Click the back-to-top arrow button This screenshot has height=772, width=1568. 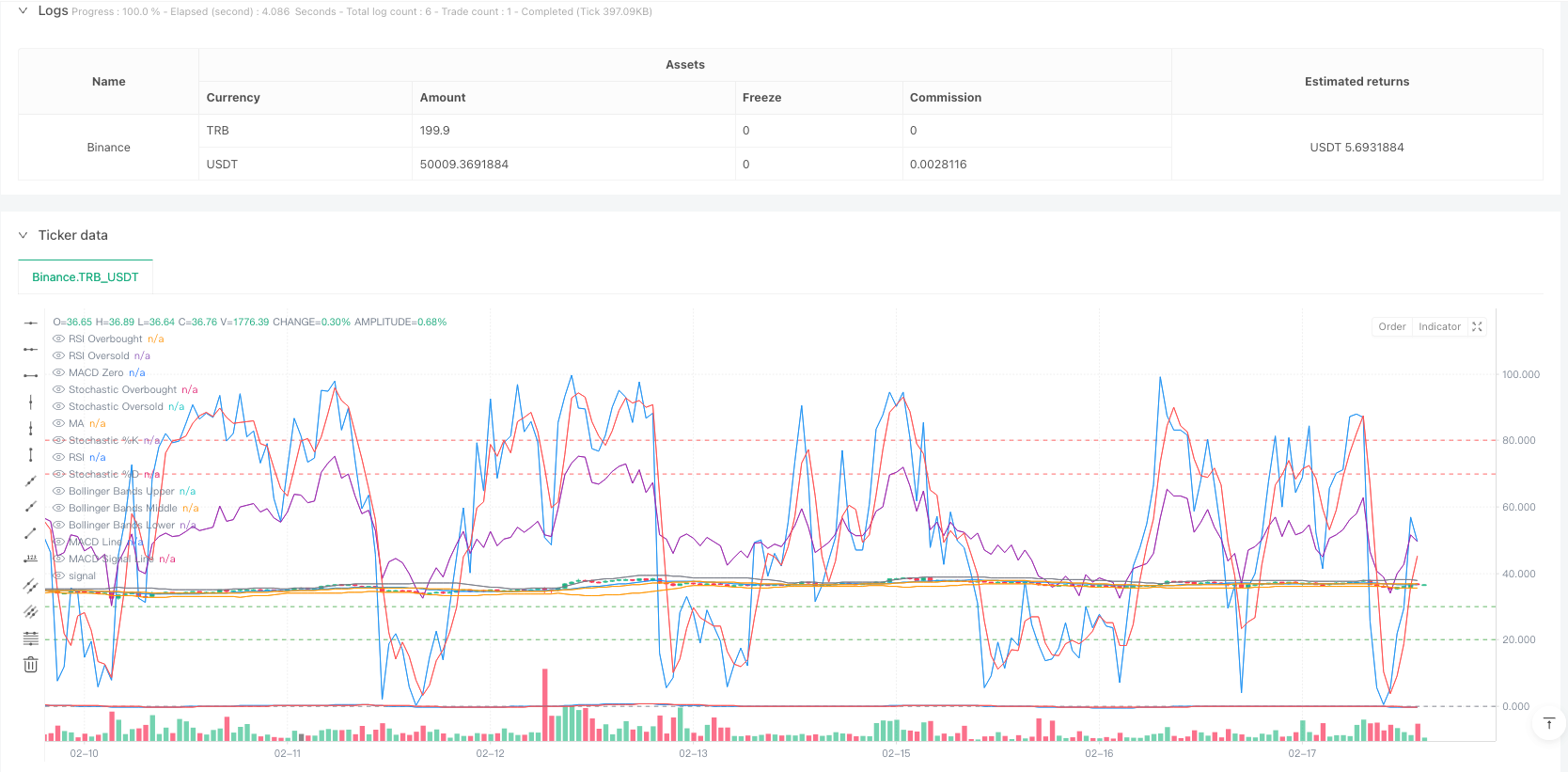(1549, 723)
